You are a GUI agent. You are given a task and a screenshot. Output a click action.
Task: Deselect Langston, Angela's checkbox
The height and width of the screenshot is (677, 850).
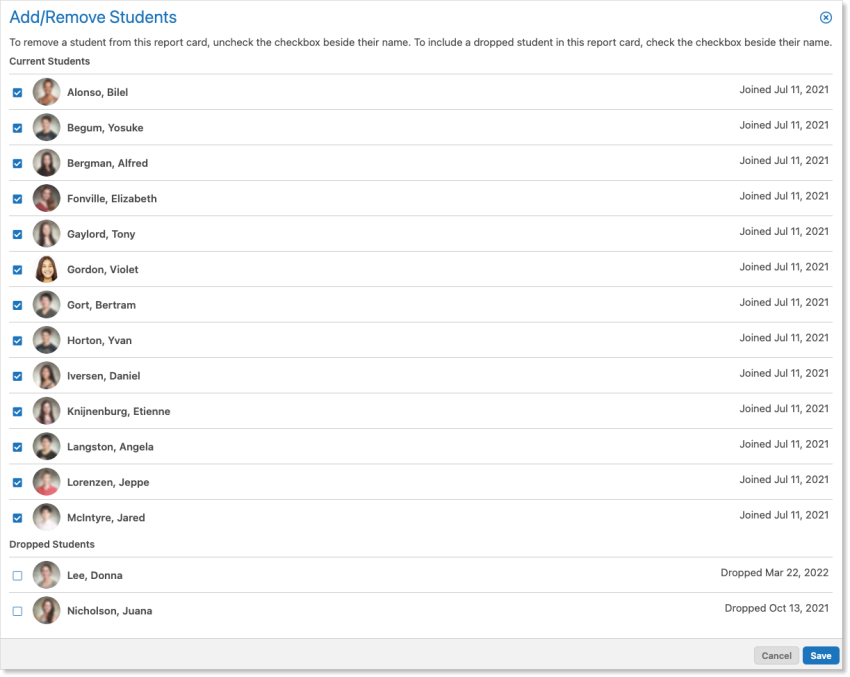tap(17, 447)
